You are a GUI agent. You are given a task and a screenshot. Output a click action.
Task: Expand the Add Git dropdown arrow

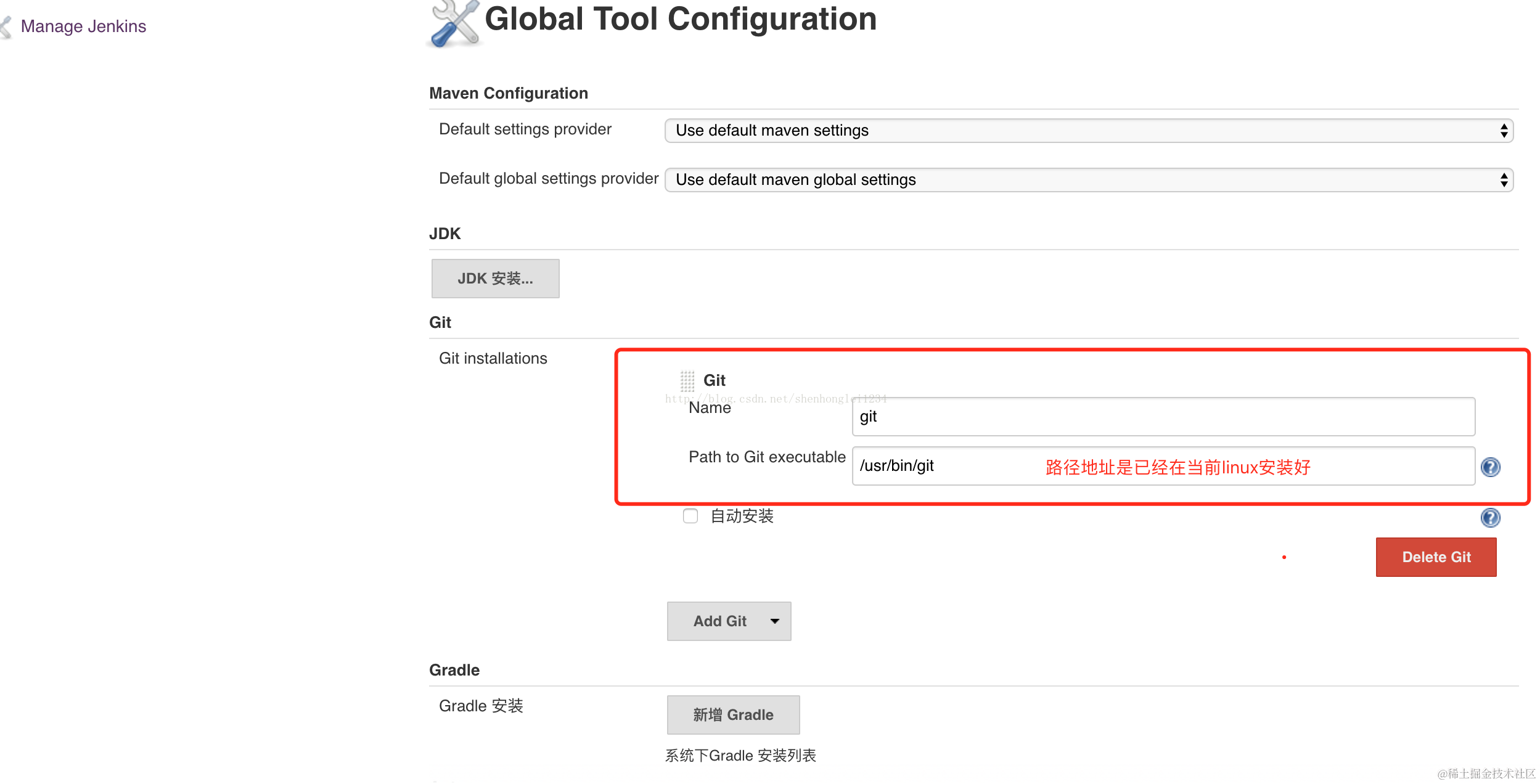coord(775,621)
